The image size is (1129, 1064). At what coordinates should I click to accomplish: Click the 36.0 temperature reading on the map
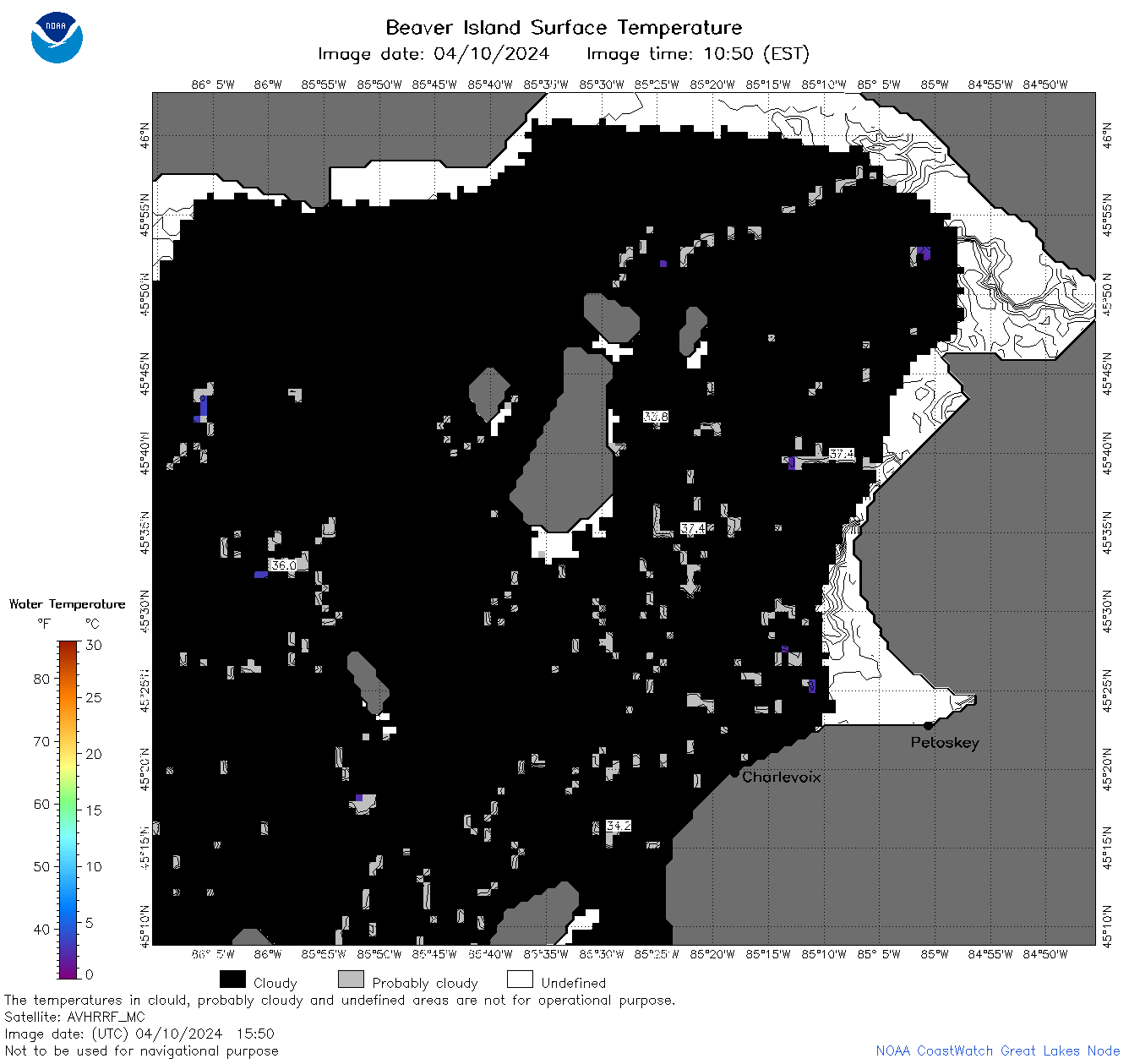[x=283, y=565]
